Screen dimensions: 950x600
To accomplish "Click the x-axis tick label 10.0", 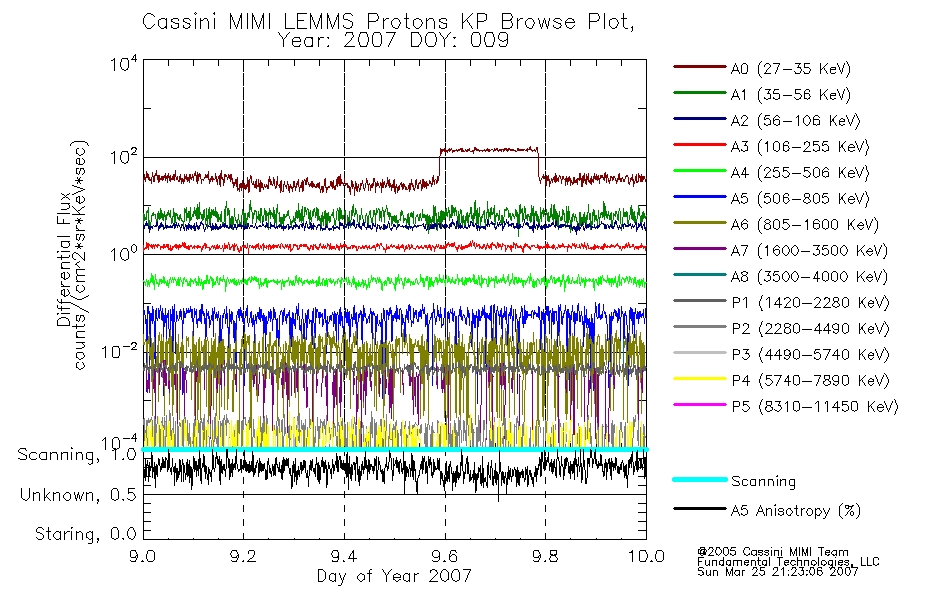I will point(646,556).
